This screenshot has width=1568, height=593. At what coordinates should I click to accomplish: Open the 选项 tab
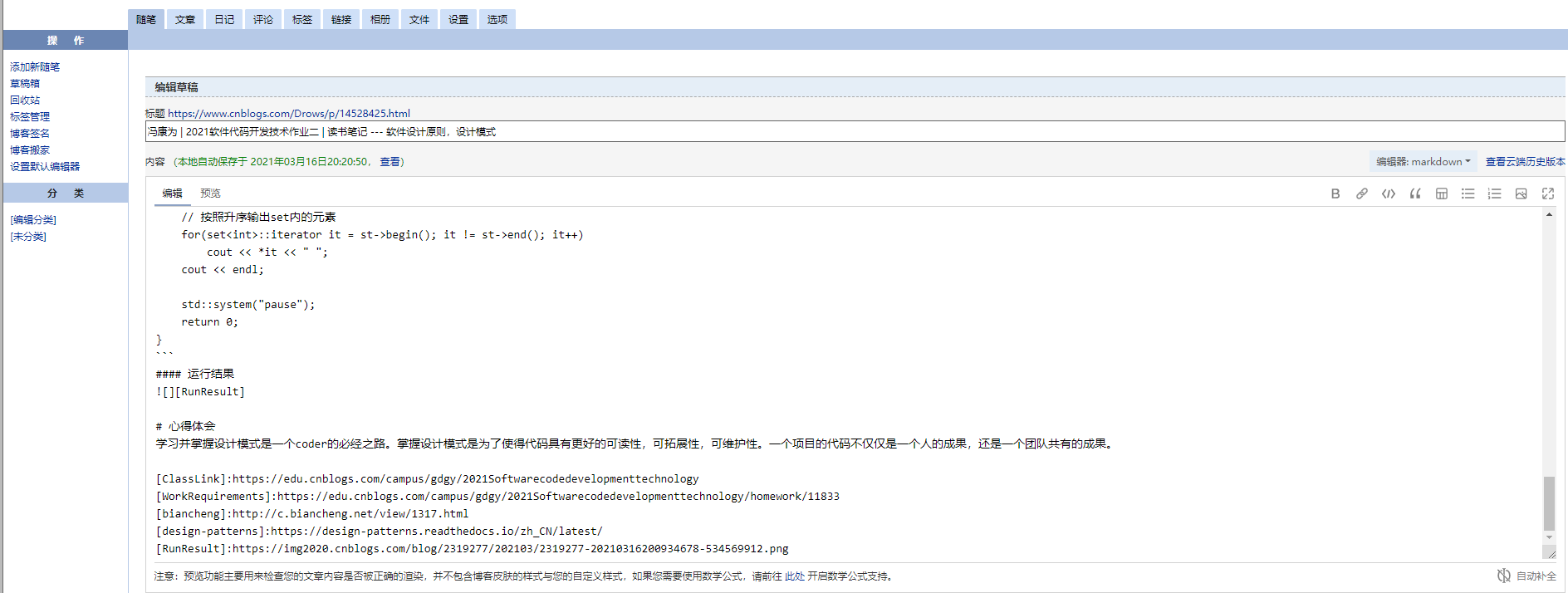[497, 19]
